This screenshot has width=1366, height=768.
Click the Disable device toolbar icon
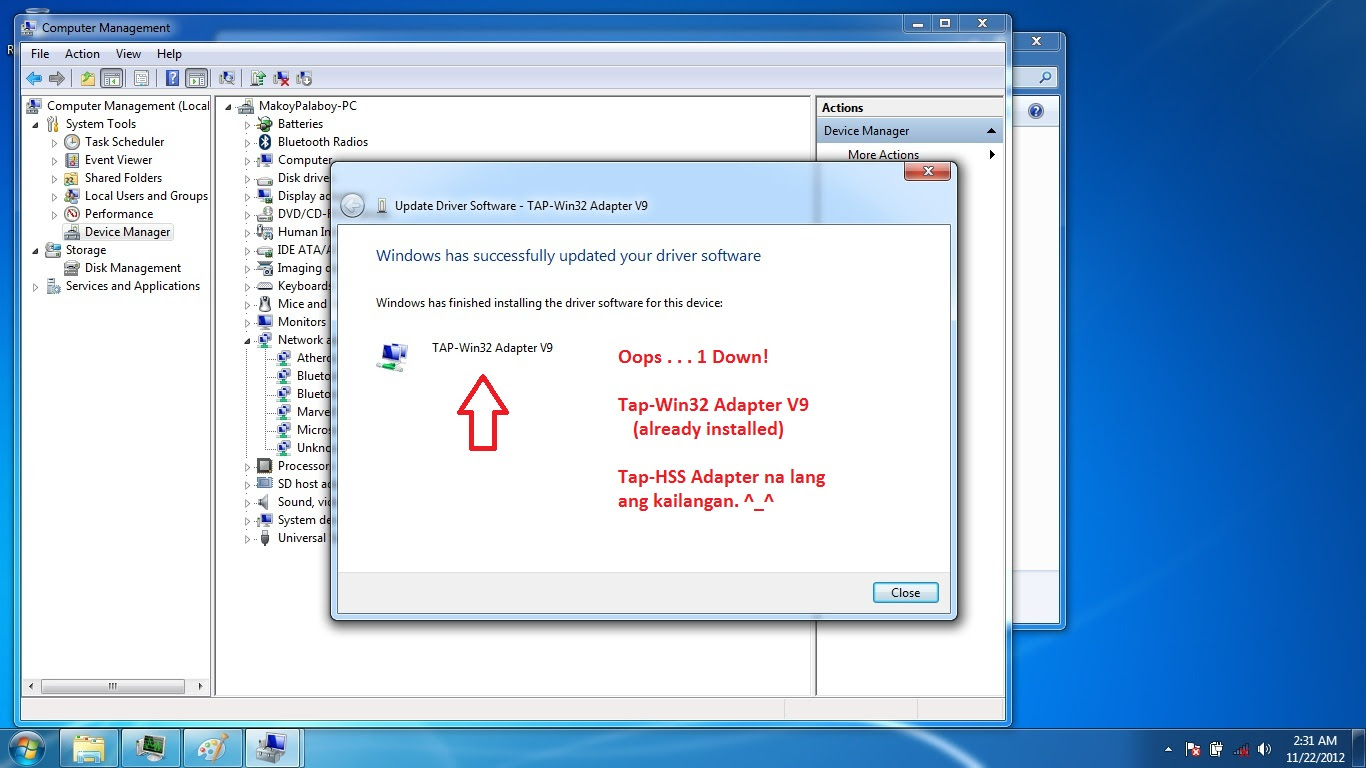point(304,78)
